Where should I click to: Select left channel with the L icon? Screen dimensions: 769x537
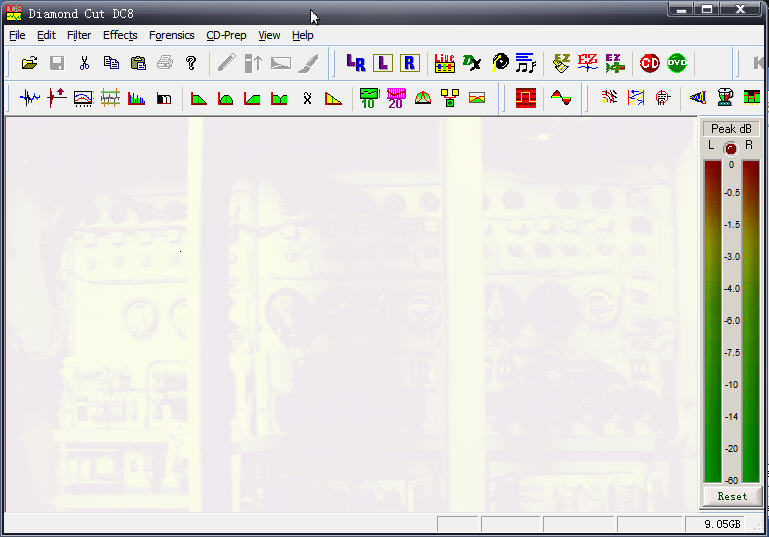click(x=383, y=63)
